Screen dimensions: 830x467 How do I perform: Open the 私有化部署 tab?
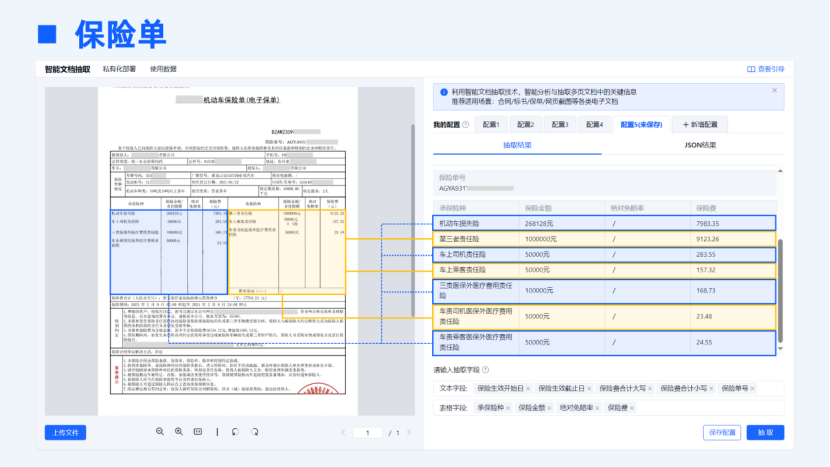[118, 69]
